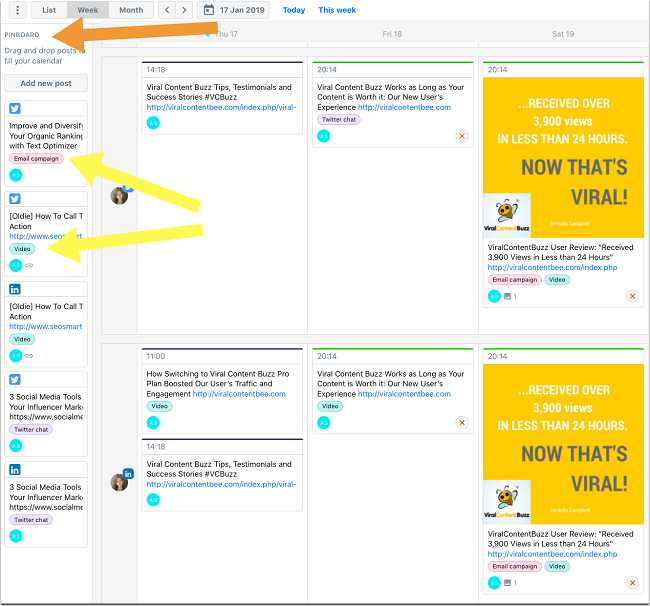Select the Sat 19 column header
The image size is (650, 606).
(x=563, y=34)
